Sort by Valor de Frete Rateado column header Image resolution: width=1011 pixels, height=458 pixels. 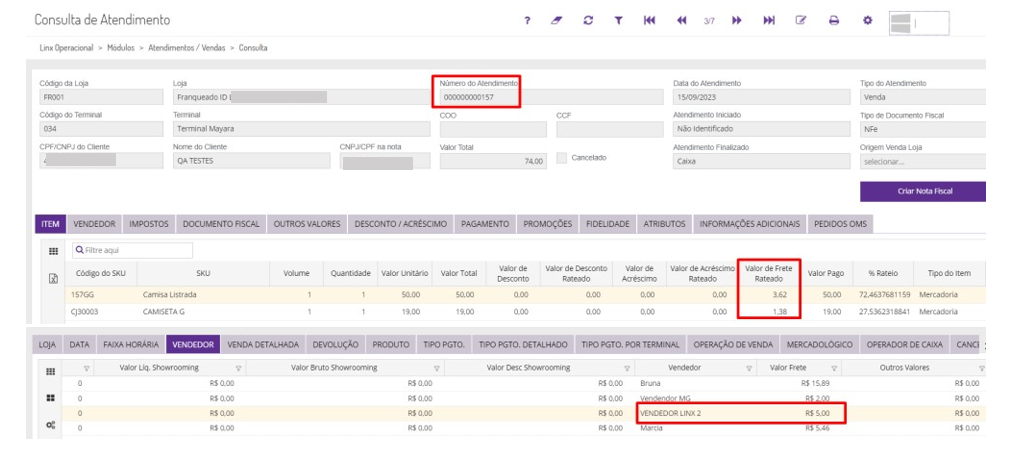click(x=768, y=274)
